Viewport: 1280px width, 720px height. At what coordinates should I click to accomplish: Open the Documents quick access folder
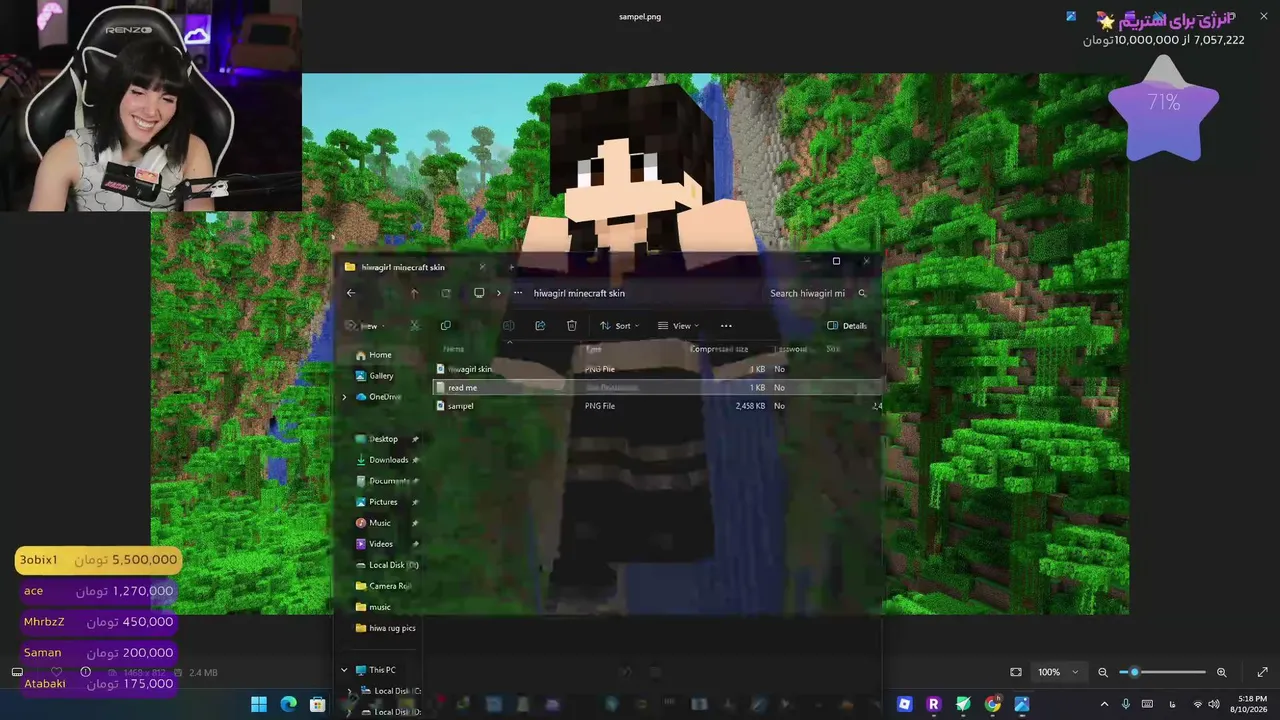pyautogui.click(x=382, y=481)
